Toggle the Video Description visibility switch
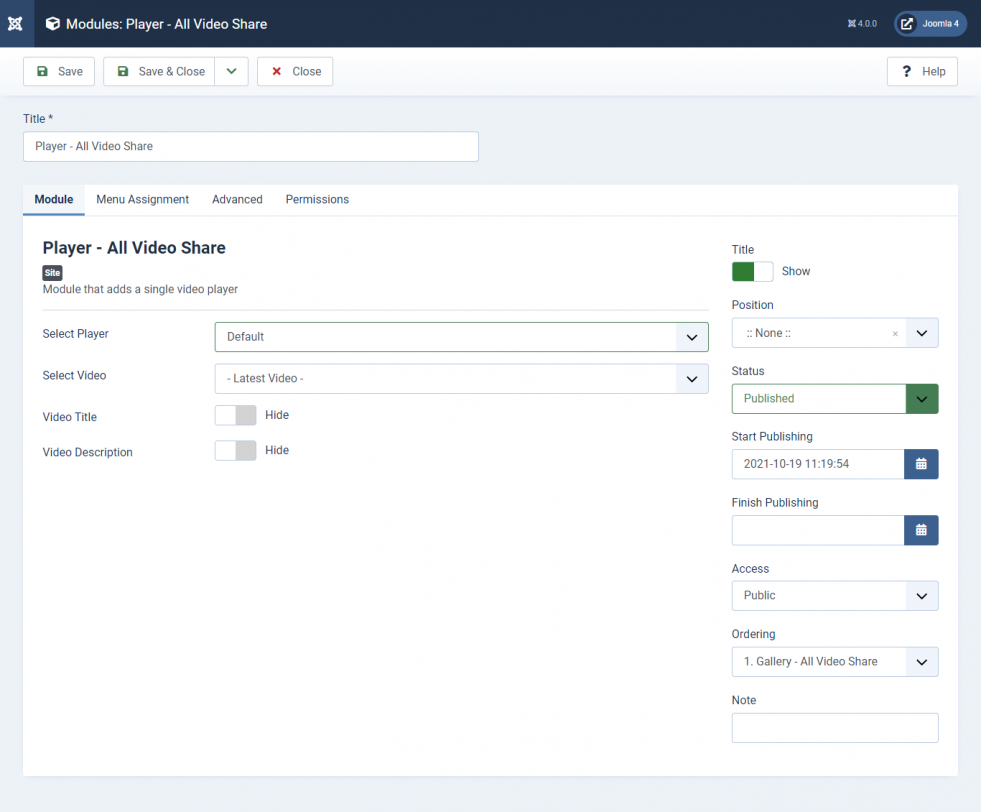Viewport: 981px width, 812px height. click(235, 450)
